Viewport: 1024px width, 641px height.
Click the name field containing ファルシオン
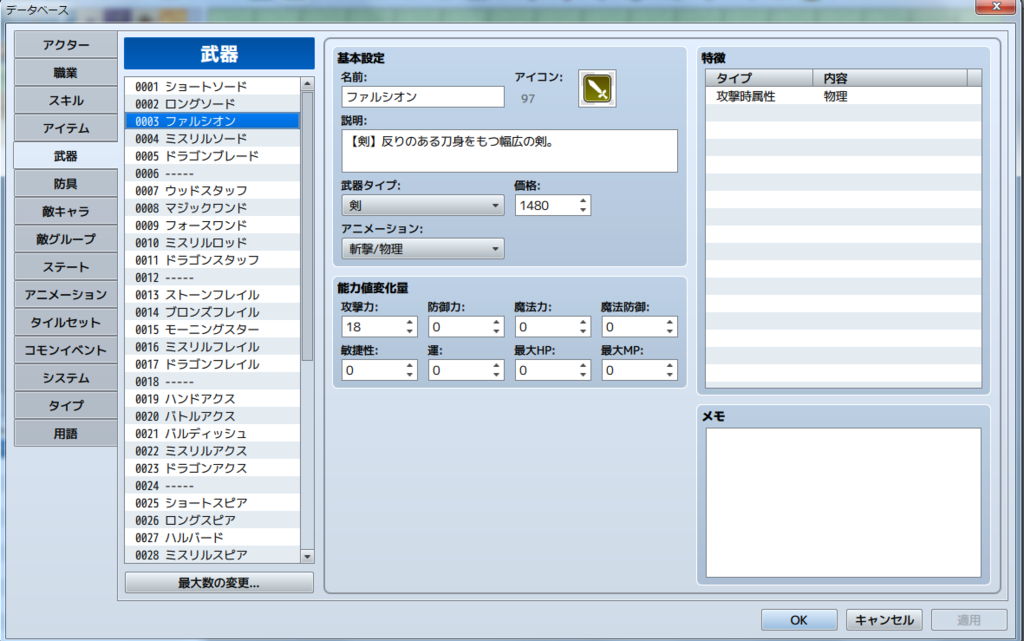pos(420,96)
